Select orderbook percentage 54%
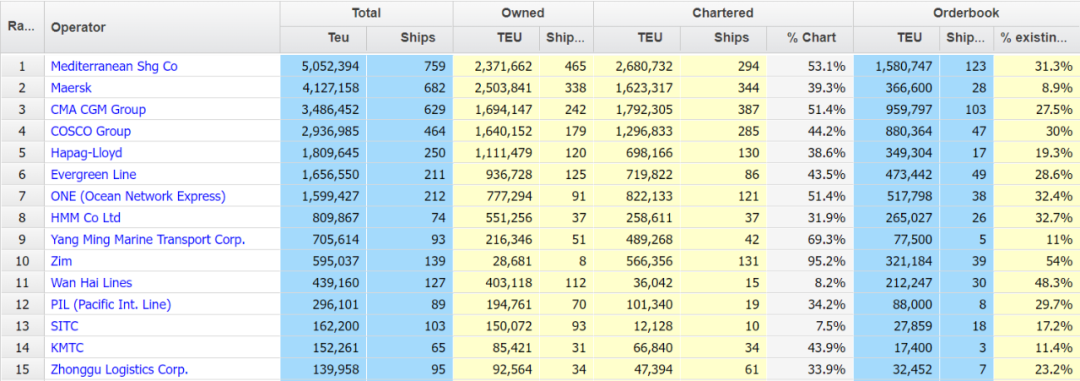 [x=1059, y=261]
